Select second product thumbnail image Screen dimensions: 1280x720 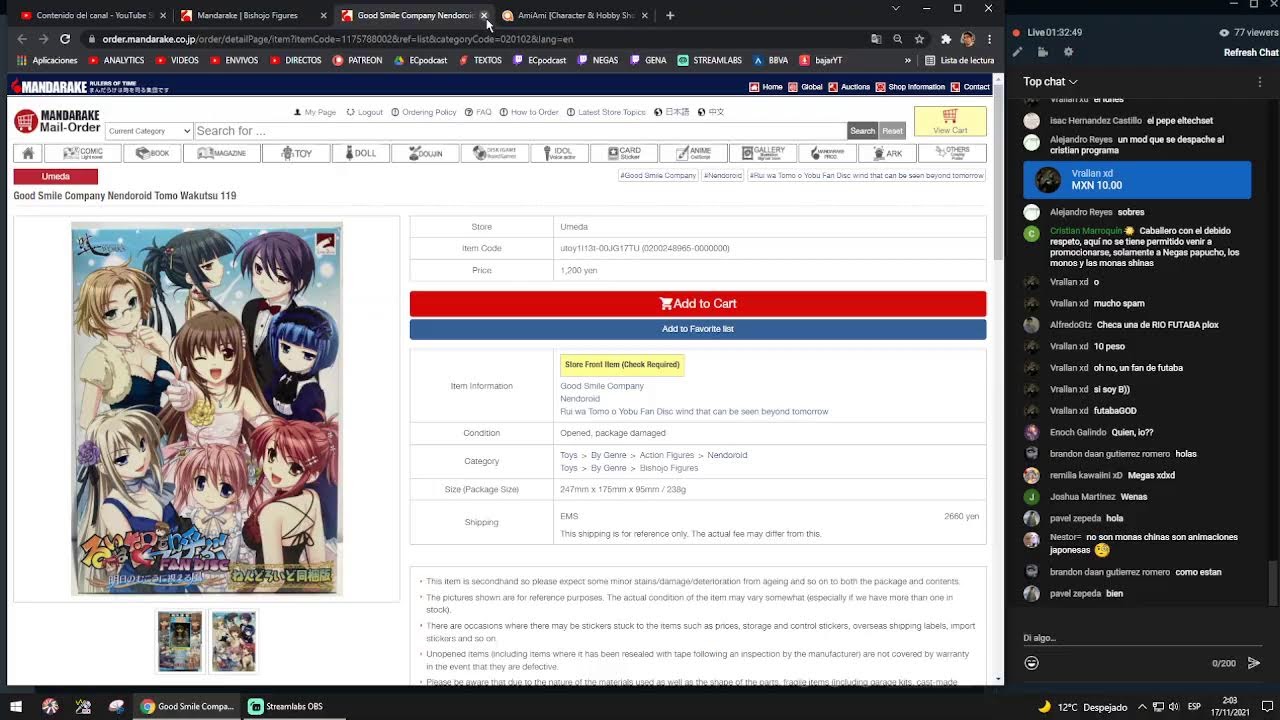point(233,641)
